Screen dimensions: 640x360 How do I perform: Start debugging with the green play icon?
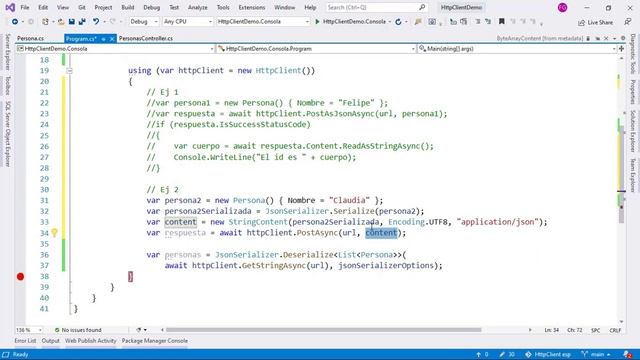(317, 22)
